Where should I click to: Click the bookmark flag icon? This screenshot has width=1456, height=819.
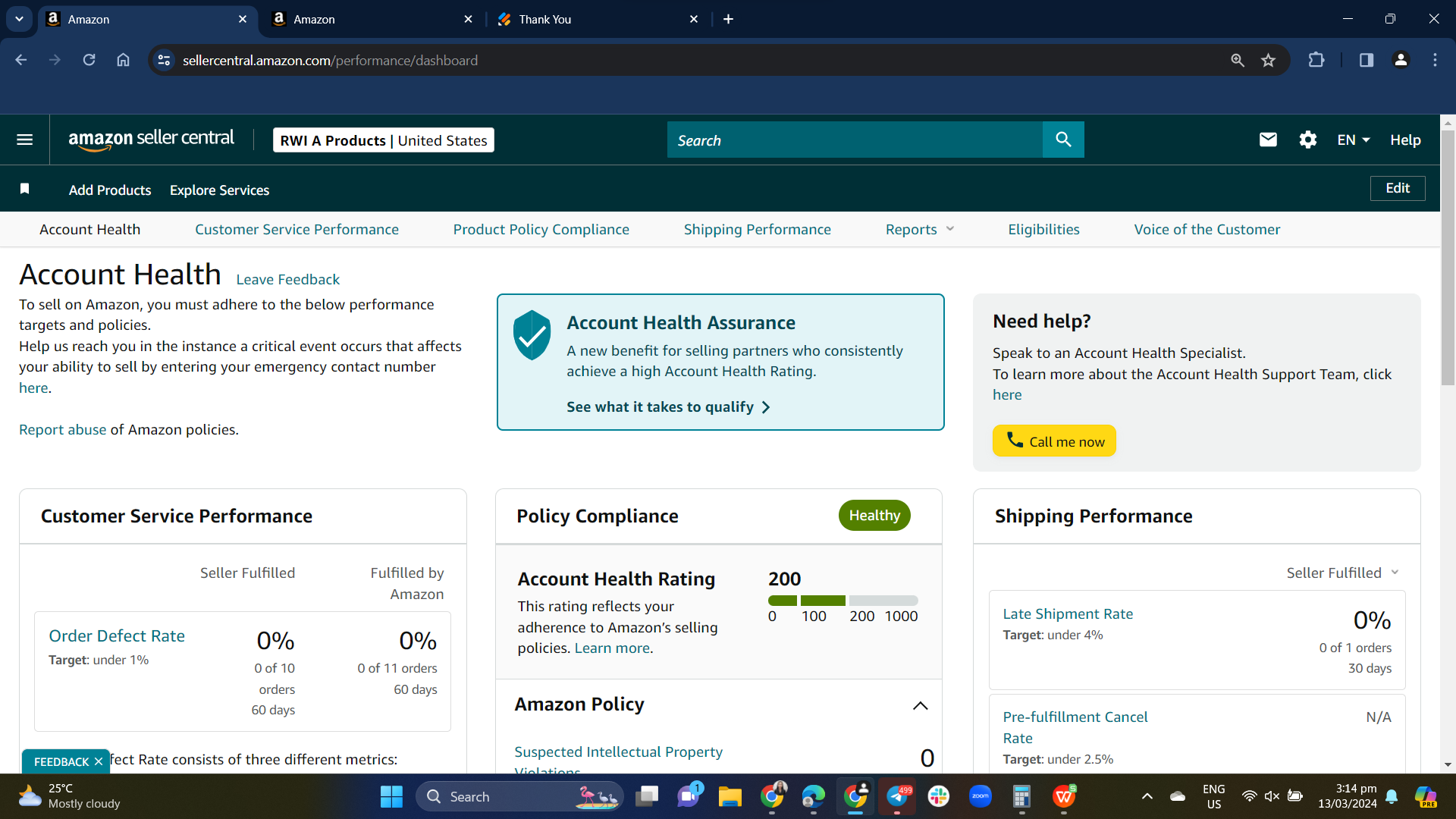[x=24, y=189]
